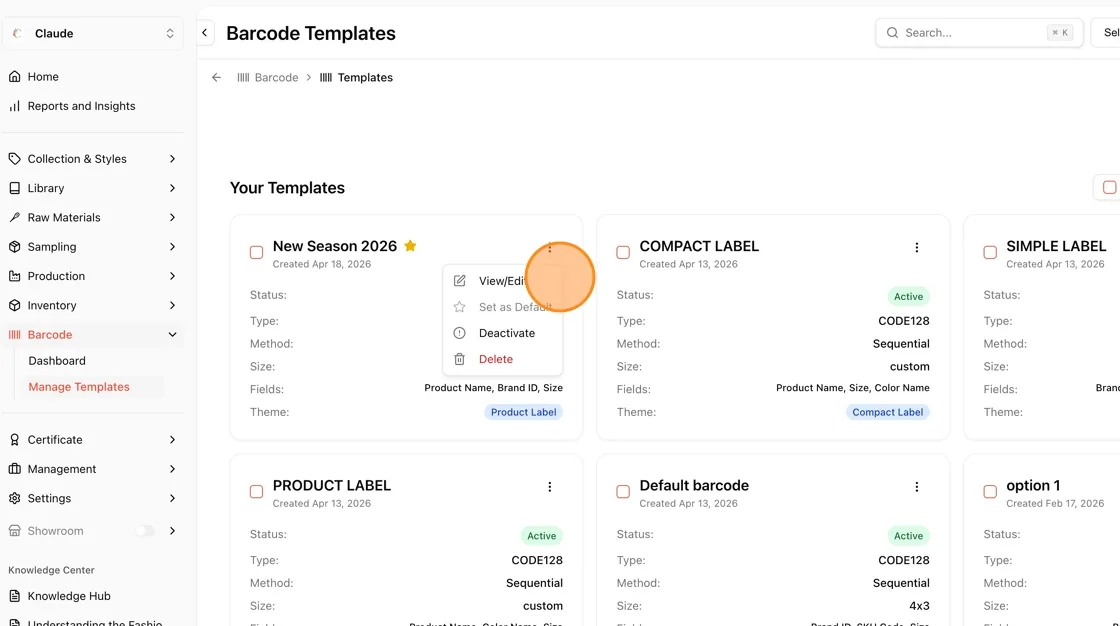The image size is (1120, 626).
Task: Click the COMPACT LABEL Active status badge
Action: point(909,297)
